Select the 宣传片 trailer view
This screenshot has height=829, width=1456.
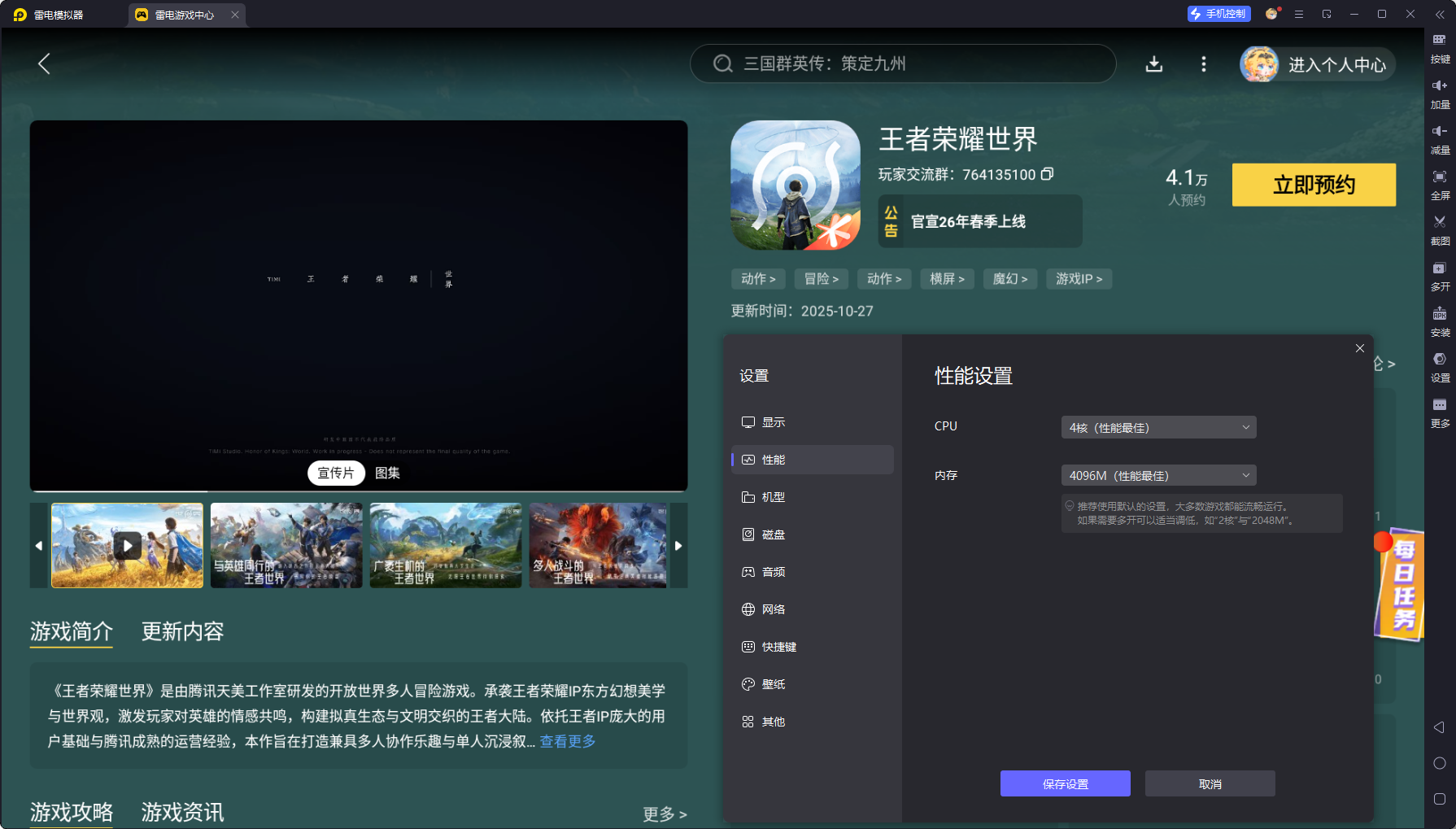click(x=336, y=473)
